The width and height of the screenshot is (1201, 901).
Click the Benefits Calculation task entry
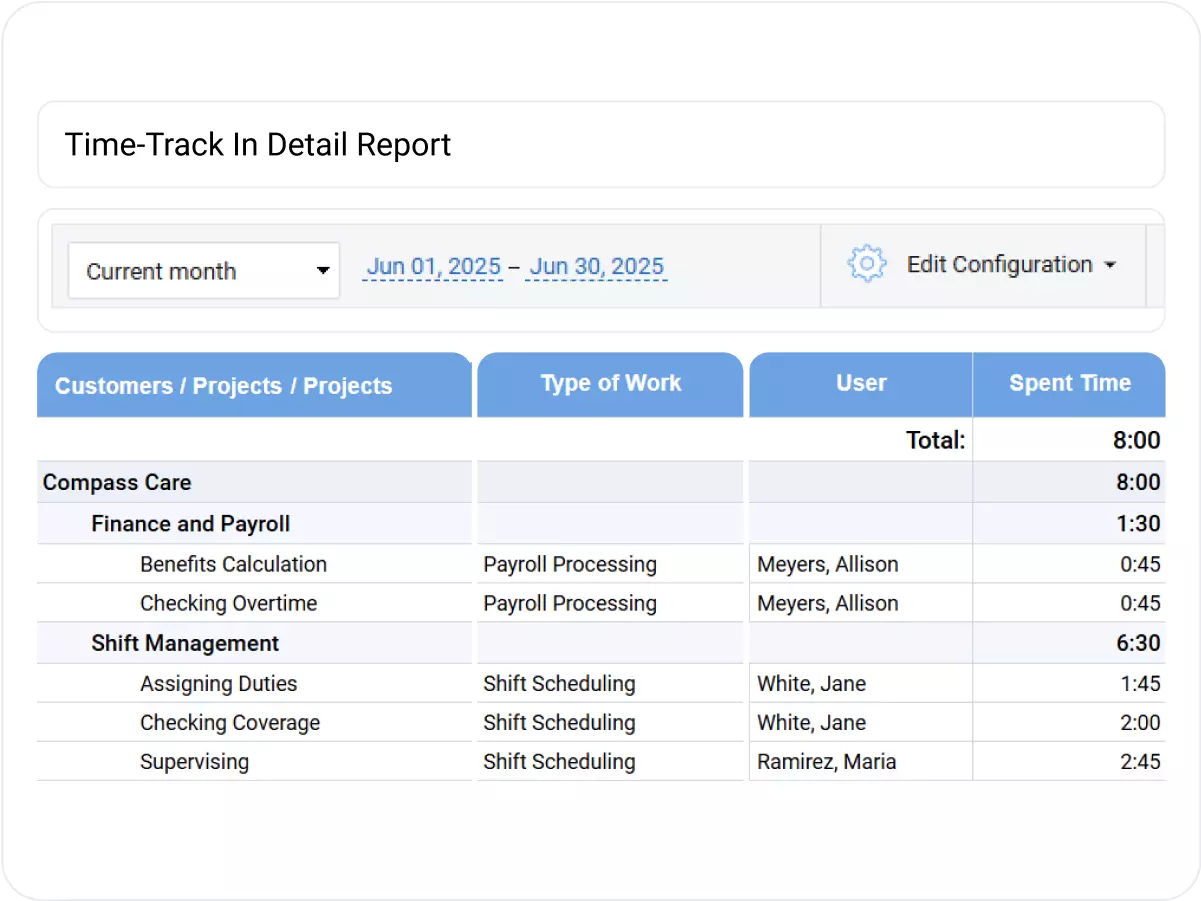232,564
